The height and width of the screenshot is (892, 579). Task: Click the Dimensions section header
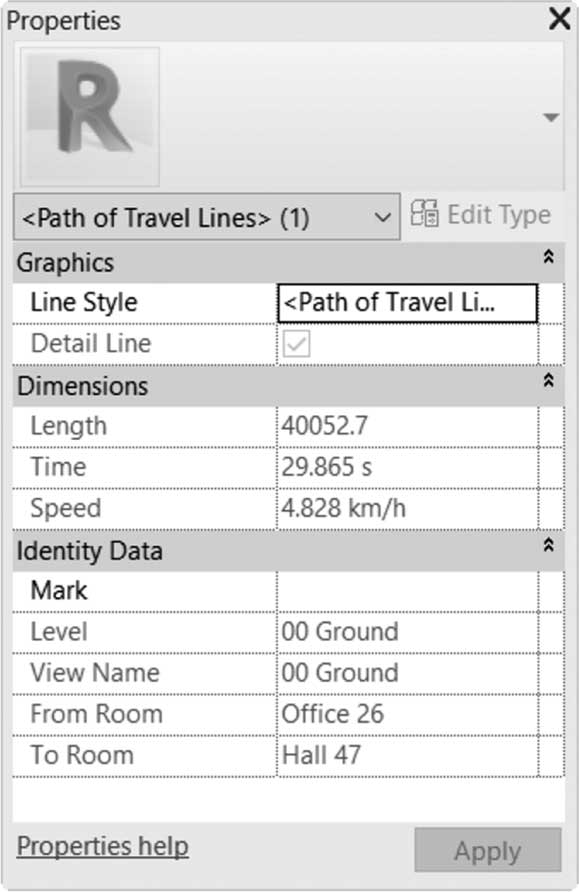288,386
